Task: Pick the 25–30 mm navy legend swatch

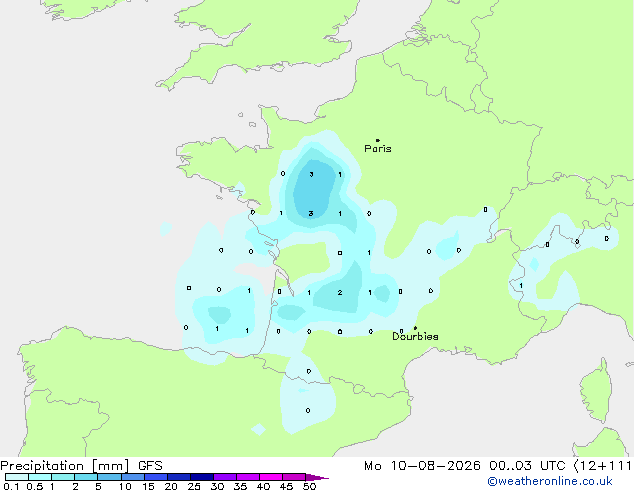Action: (x=202, y=477)
